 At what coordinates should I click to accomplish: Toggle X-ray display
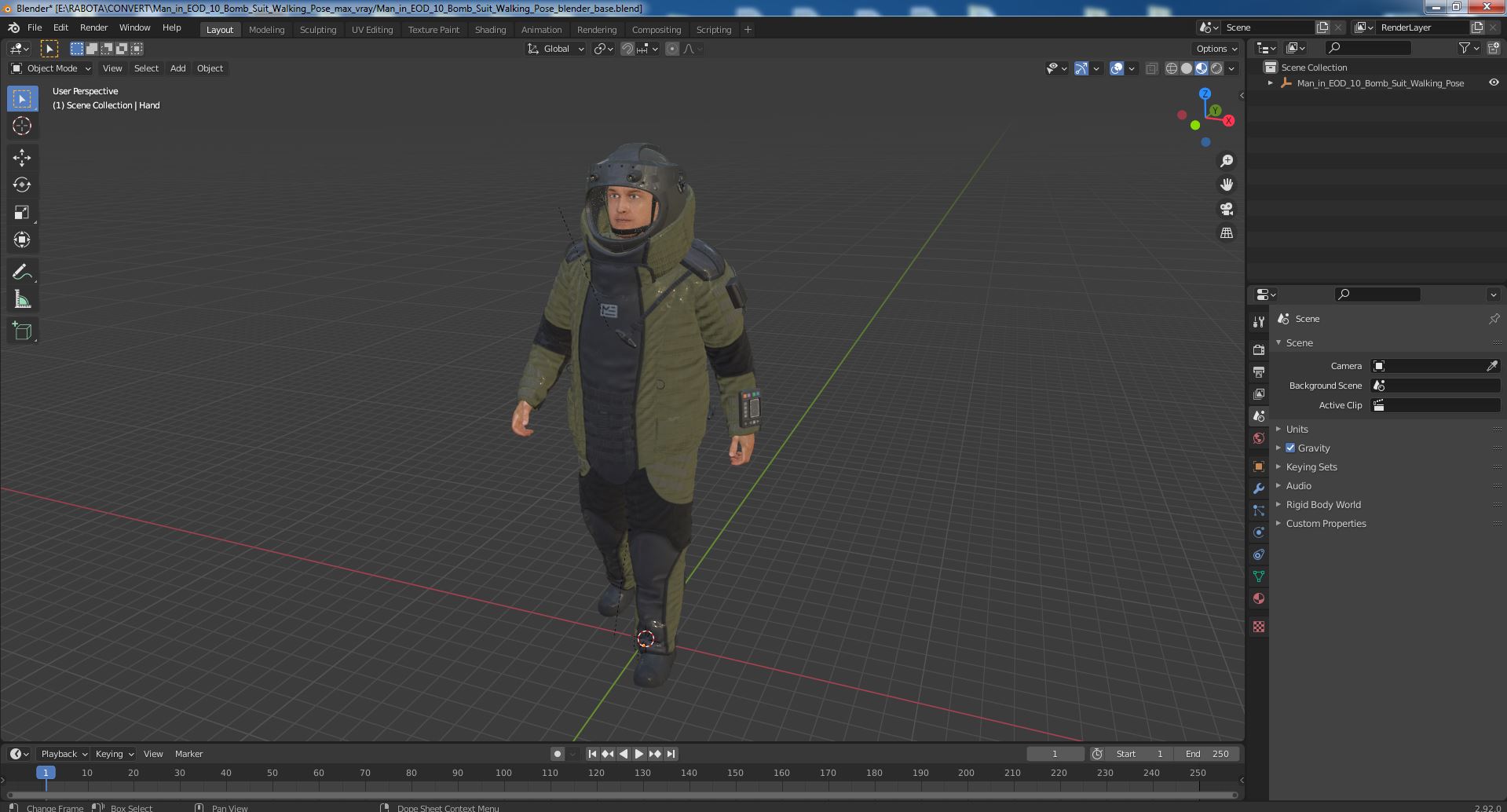pos(1151,68)
